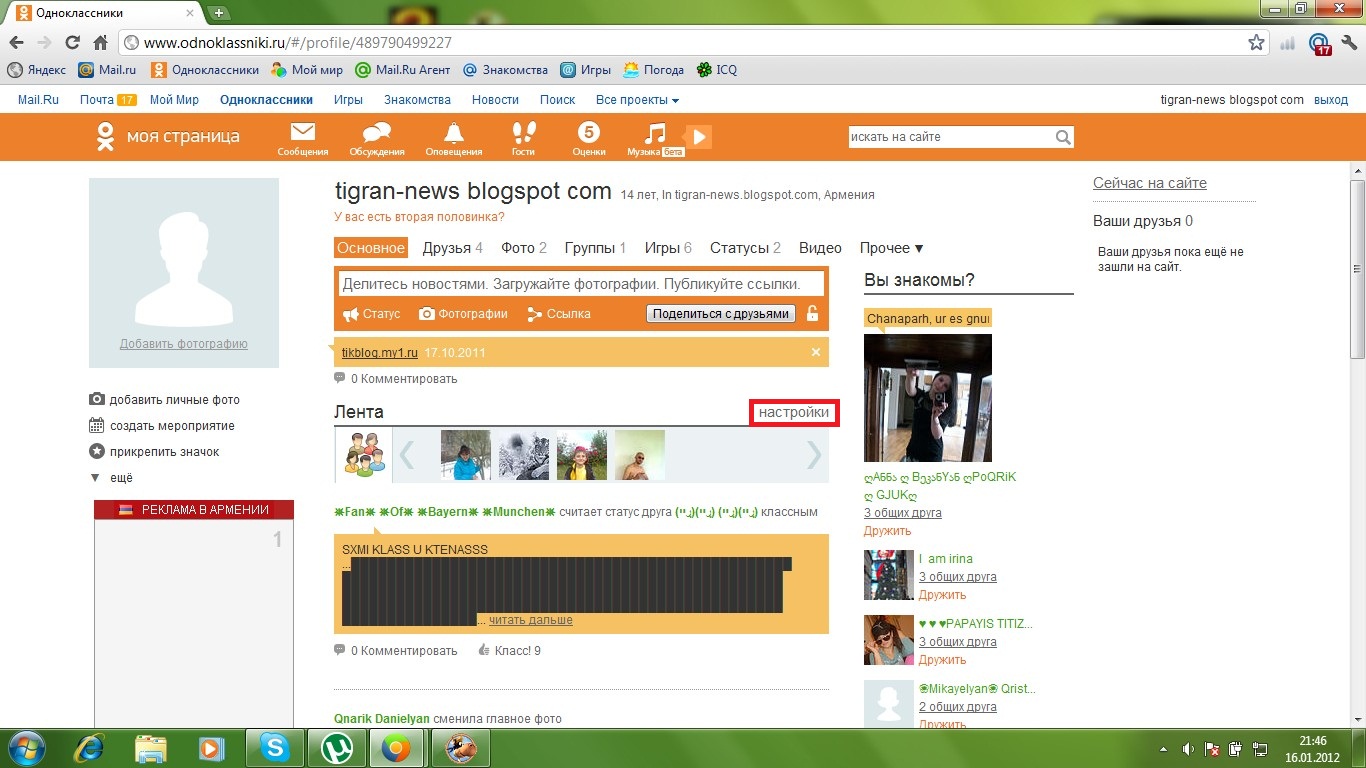Open Сейчас на сайте link
This screenshot has width=1366, height=768.
1150,183
